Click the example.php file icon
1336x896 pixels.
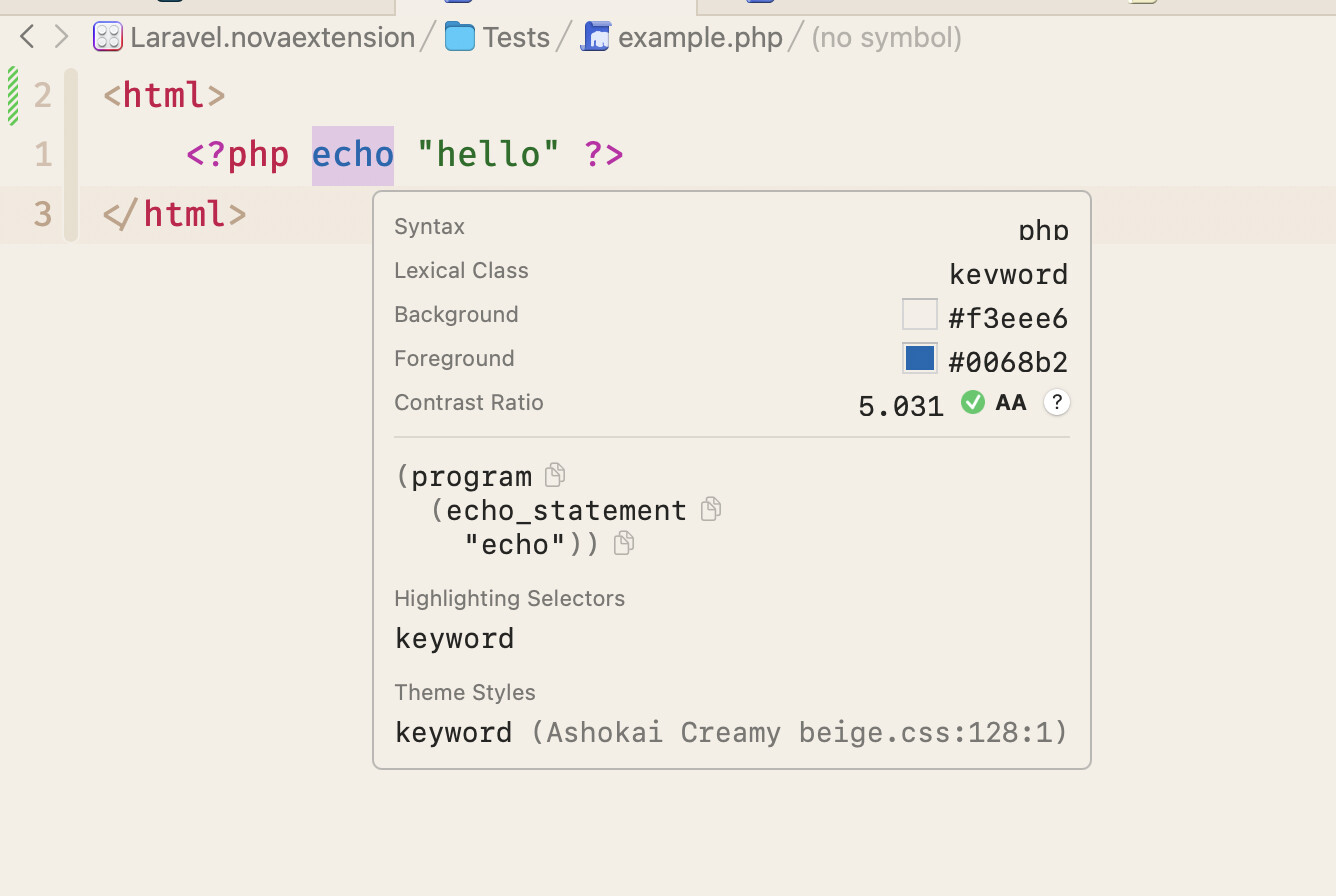tap(596, 38)
